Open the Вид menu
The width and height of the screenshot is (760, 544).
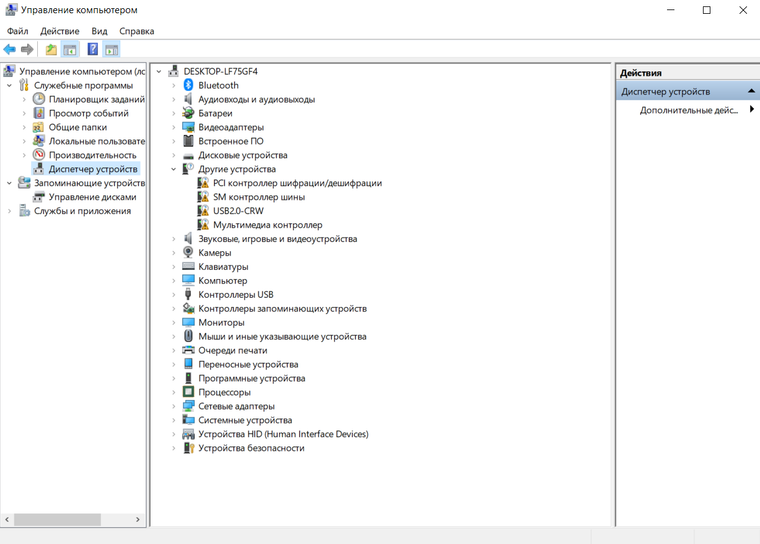point(99,31)
